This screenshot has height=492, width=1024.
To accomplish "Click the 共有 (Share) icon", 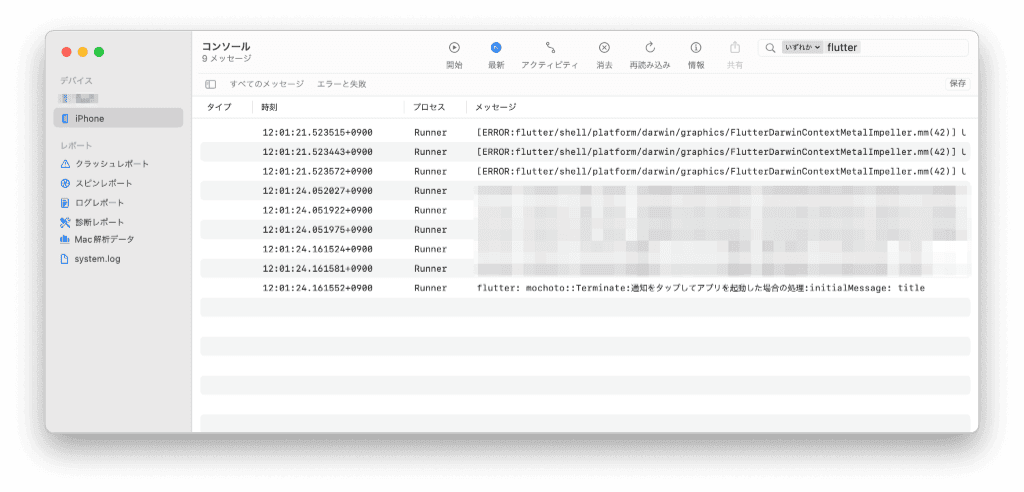I will (x=735, y=47).
